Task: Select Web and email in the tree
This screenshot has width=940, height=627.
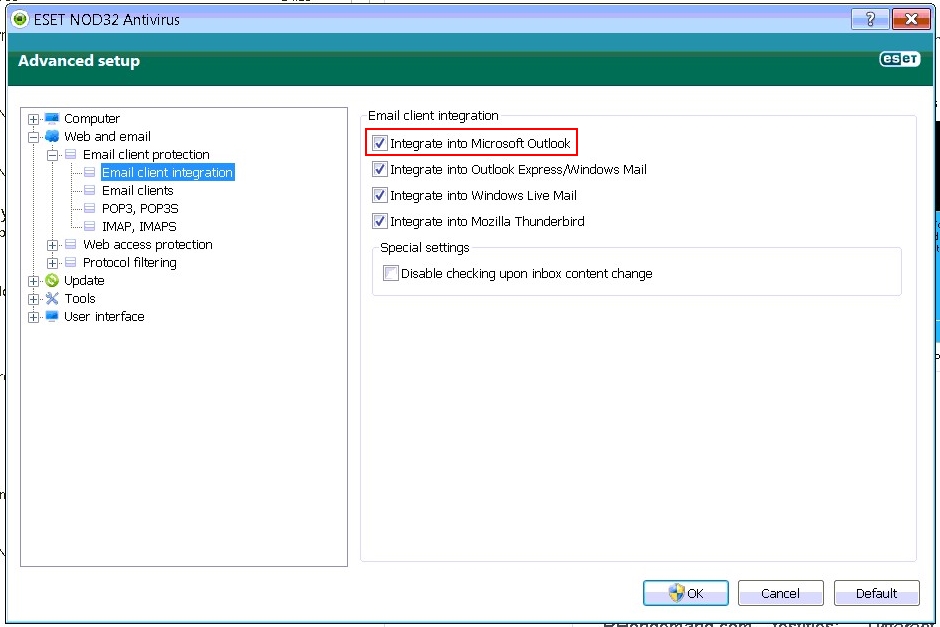Action: pyautogui.click(x=107, y=136)
